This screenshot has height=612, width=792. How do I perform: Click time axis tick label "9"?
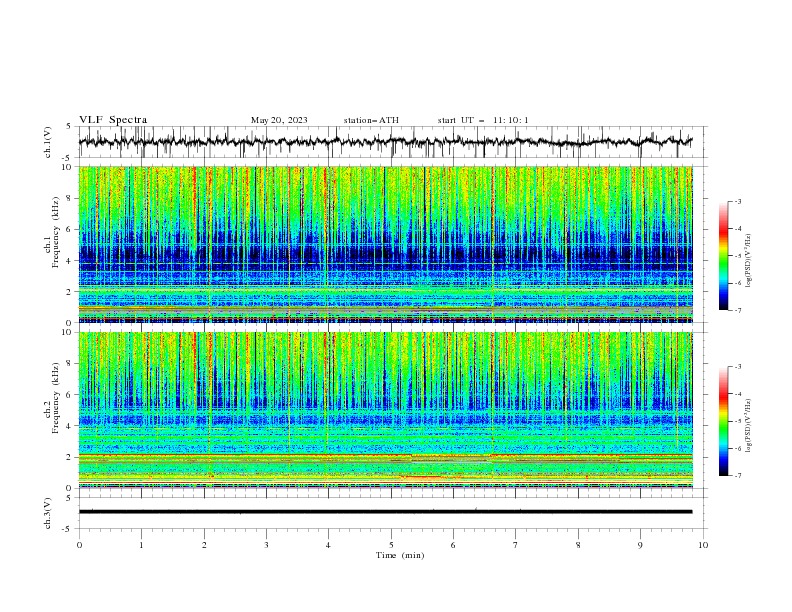(x=640, y=545)
